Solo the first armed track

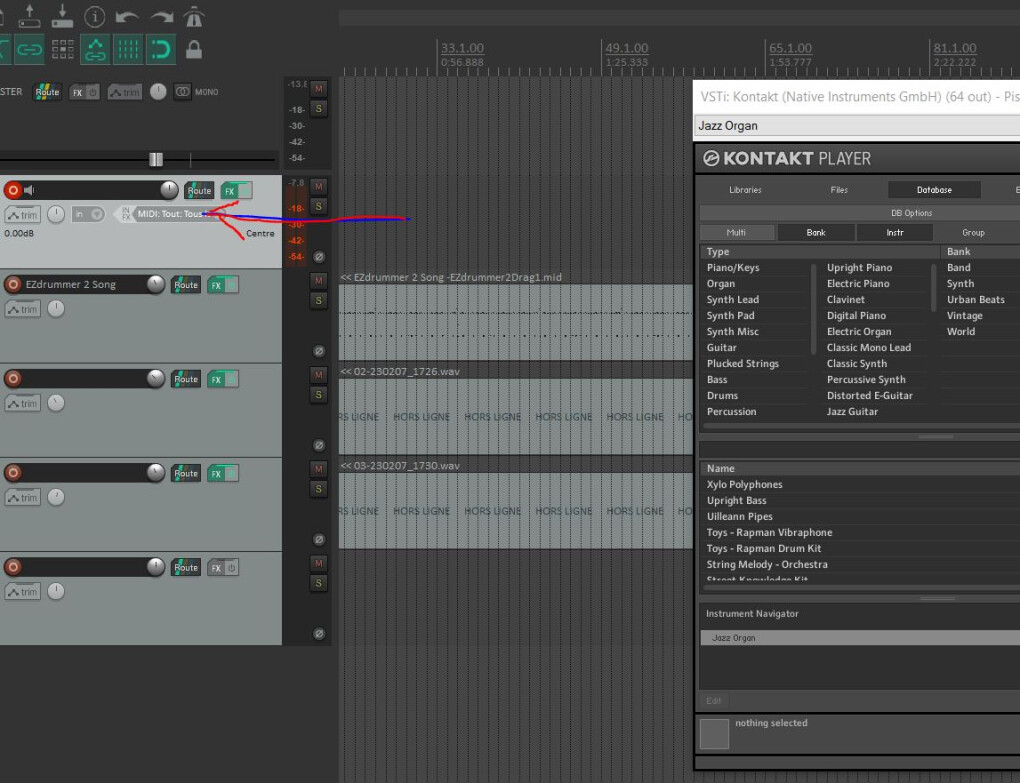319,206
